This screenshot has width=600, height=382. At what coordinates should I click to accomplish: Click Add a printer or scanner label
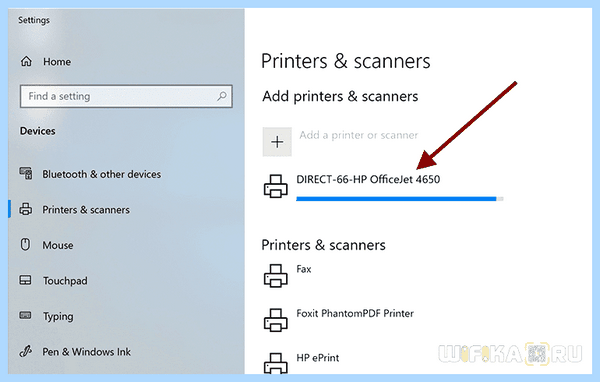359,135
